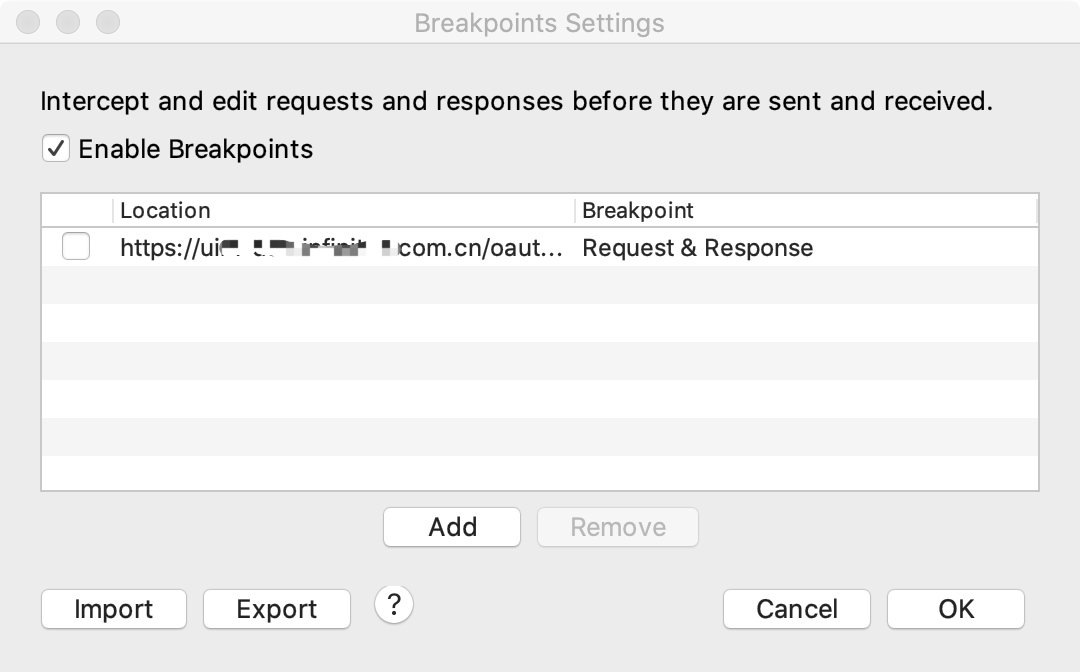Import breakpoint settings
Viewport: 1080px width, 672px height.
click(x=113, y=609)
